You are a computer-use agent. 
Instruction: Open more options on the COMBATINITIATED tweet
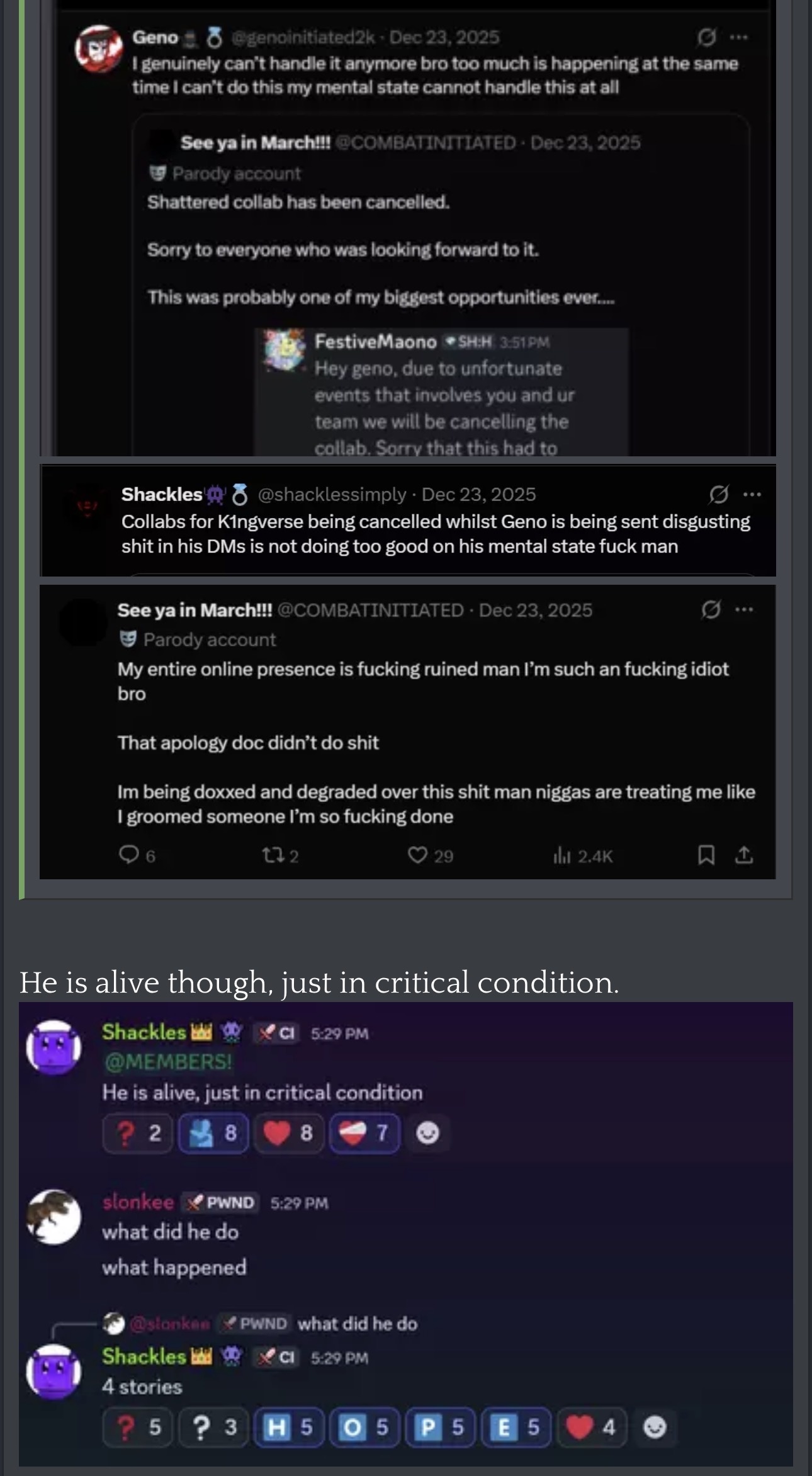pyautogui.click(x=744, y=609)
